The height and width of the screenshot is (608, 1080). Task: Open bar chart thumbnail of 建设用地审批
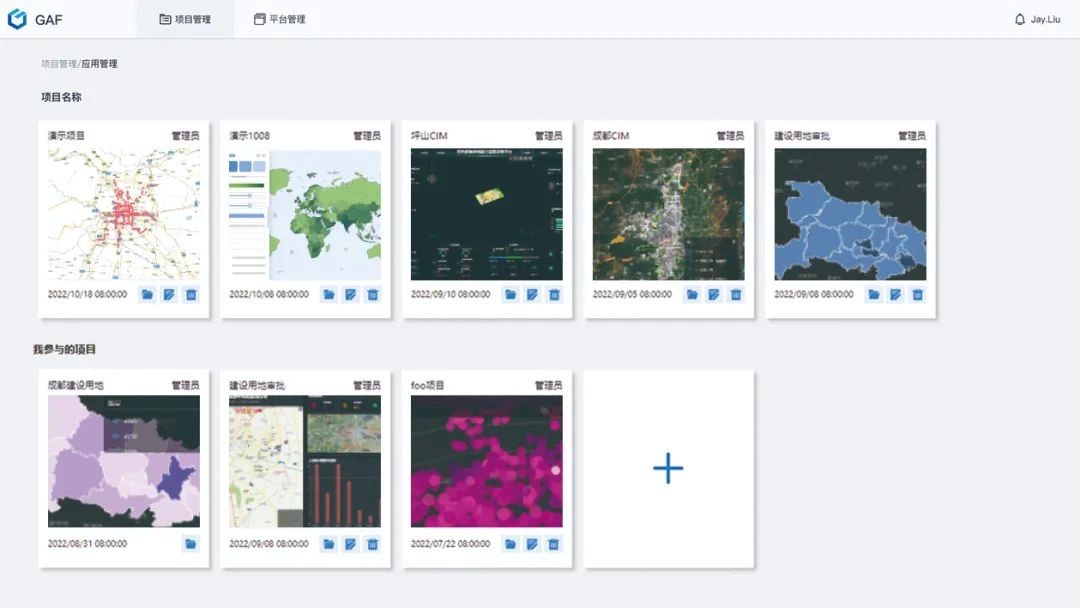tap(305, 461)
